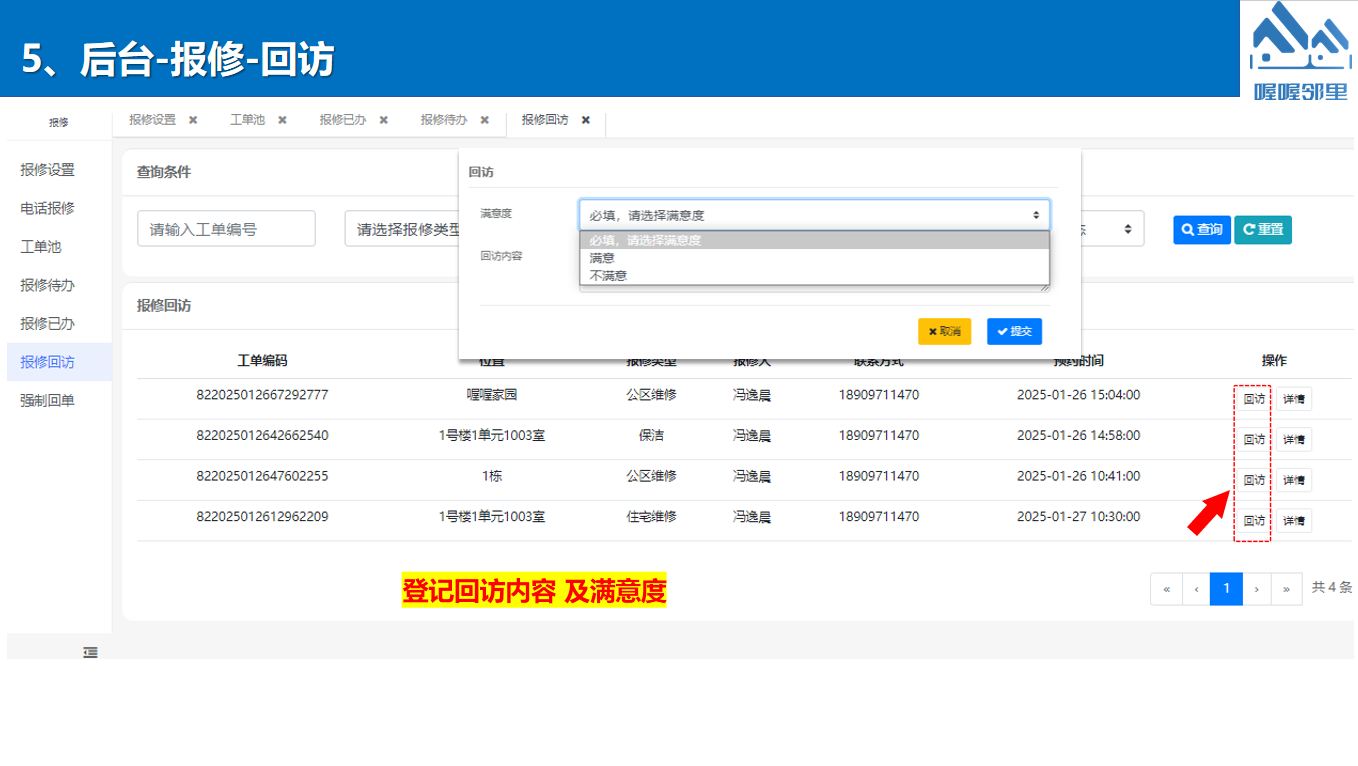Screen dimensions: 1358x766
Task: Switch to the 工单池 tab
Action: coord(247,120)
